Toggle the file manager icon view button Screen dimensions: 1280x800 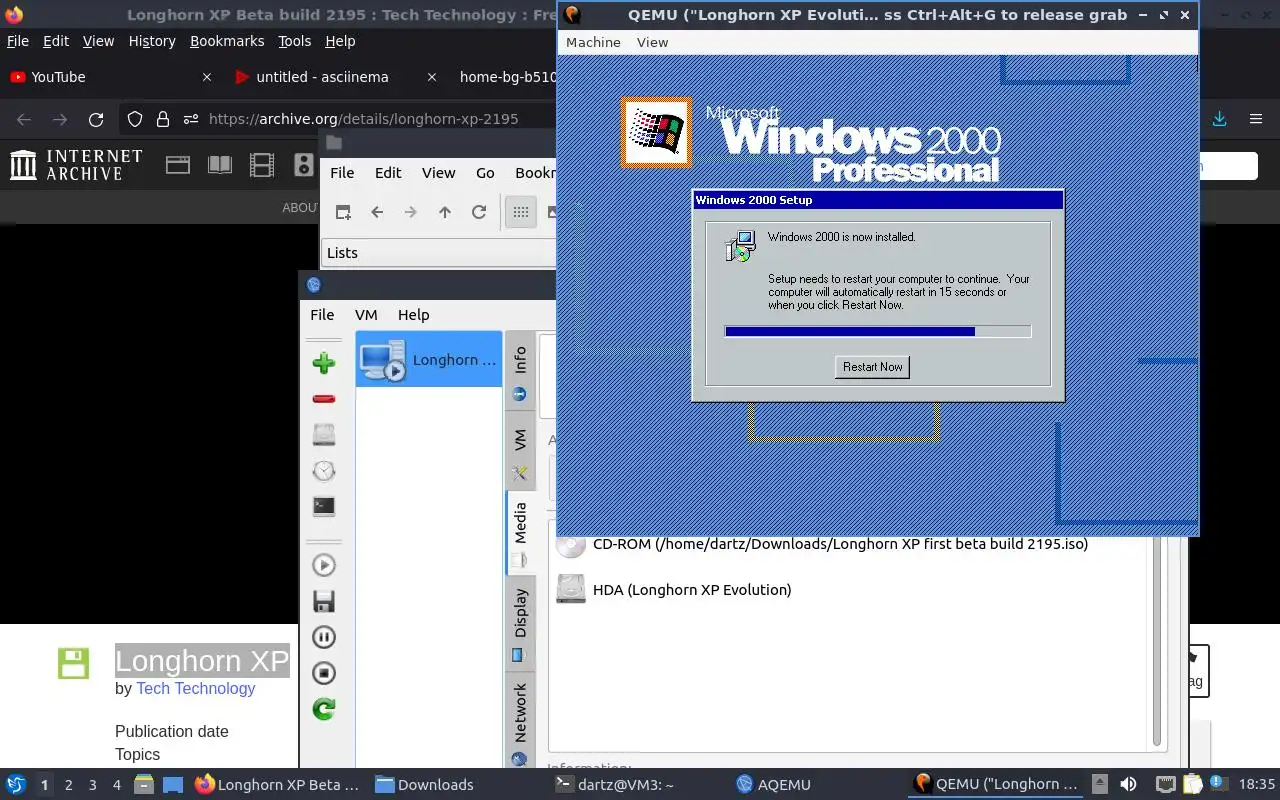click(x=521, y=212)
